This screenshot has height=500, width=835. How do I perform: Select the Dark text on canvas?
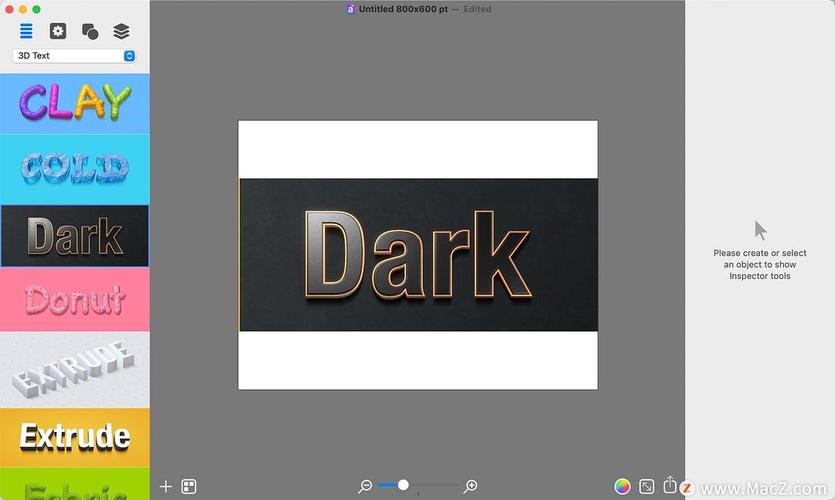click(x=418, y=255)
